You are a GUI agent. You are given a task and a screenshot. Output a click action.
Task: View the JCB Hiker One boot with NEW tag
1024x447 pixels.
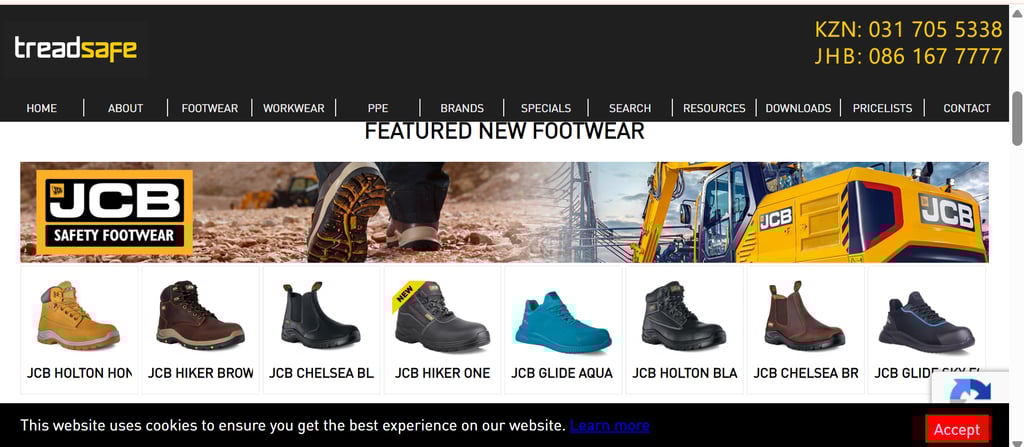pyautogui.click(x=441, y=316)
